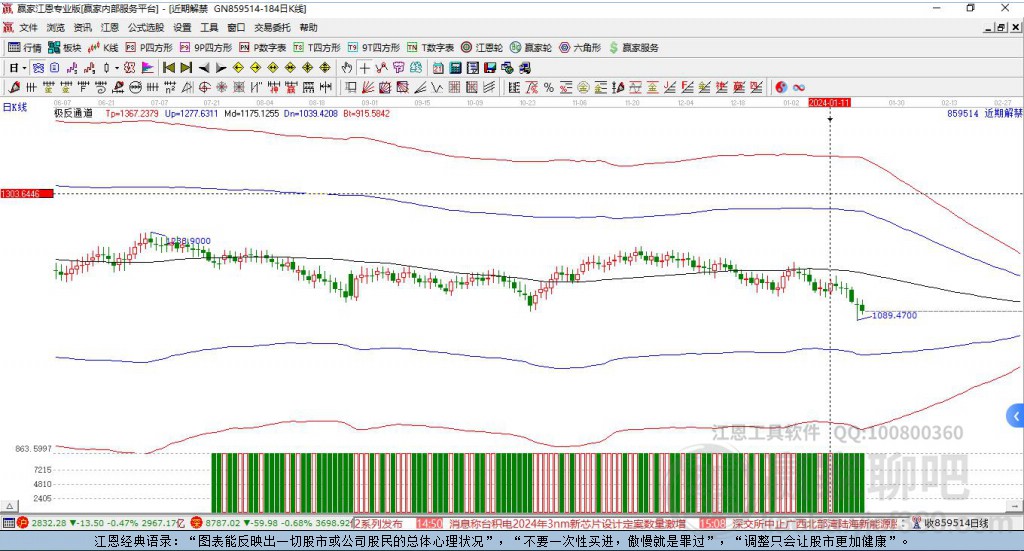Click the 台积电 news ticker headline
This screenshot has height=551, width=1024.
(x=566, y=523)
